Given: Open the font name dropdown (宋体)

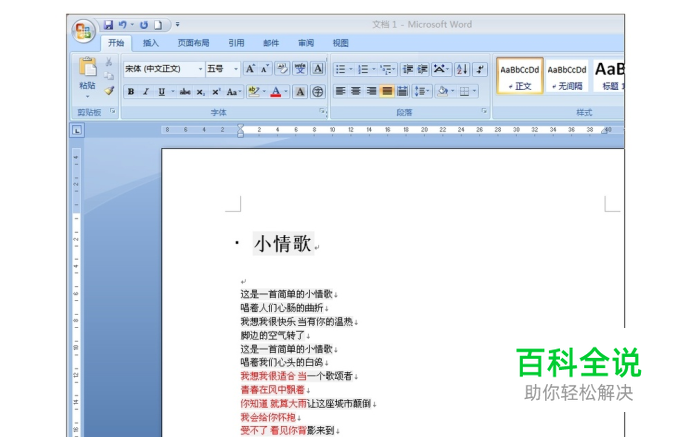Looking at the screenshot, I should tap(200, 69).
